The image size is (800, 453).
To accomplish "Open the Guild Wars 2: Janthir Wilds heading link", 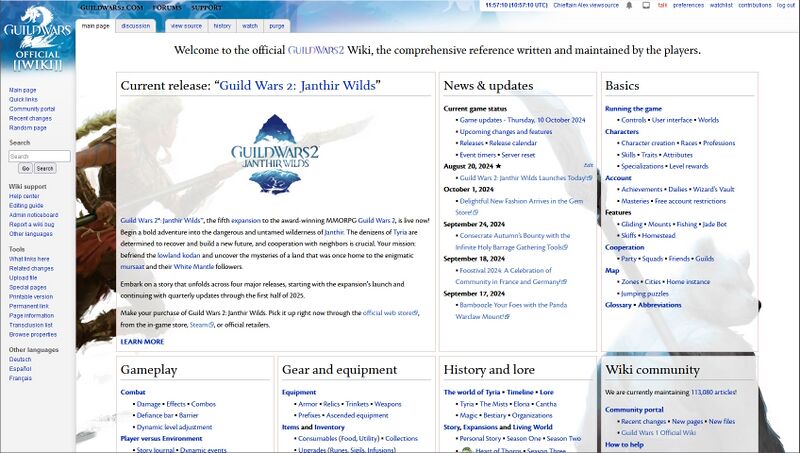I will pos(297,86).
